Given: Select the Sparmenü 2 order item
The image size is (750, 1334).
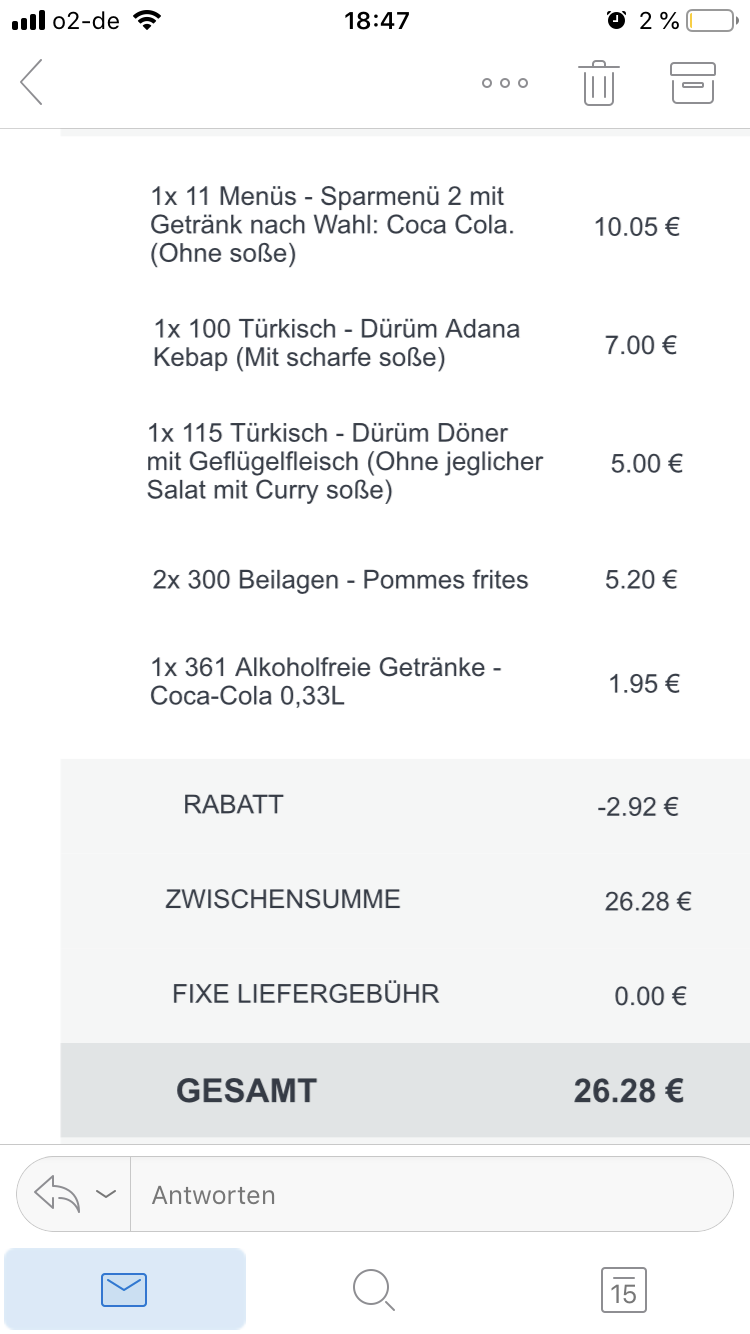Looking at the screenshot, I should pos(332,225).
